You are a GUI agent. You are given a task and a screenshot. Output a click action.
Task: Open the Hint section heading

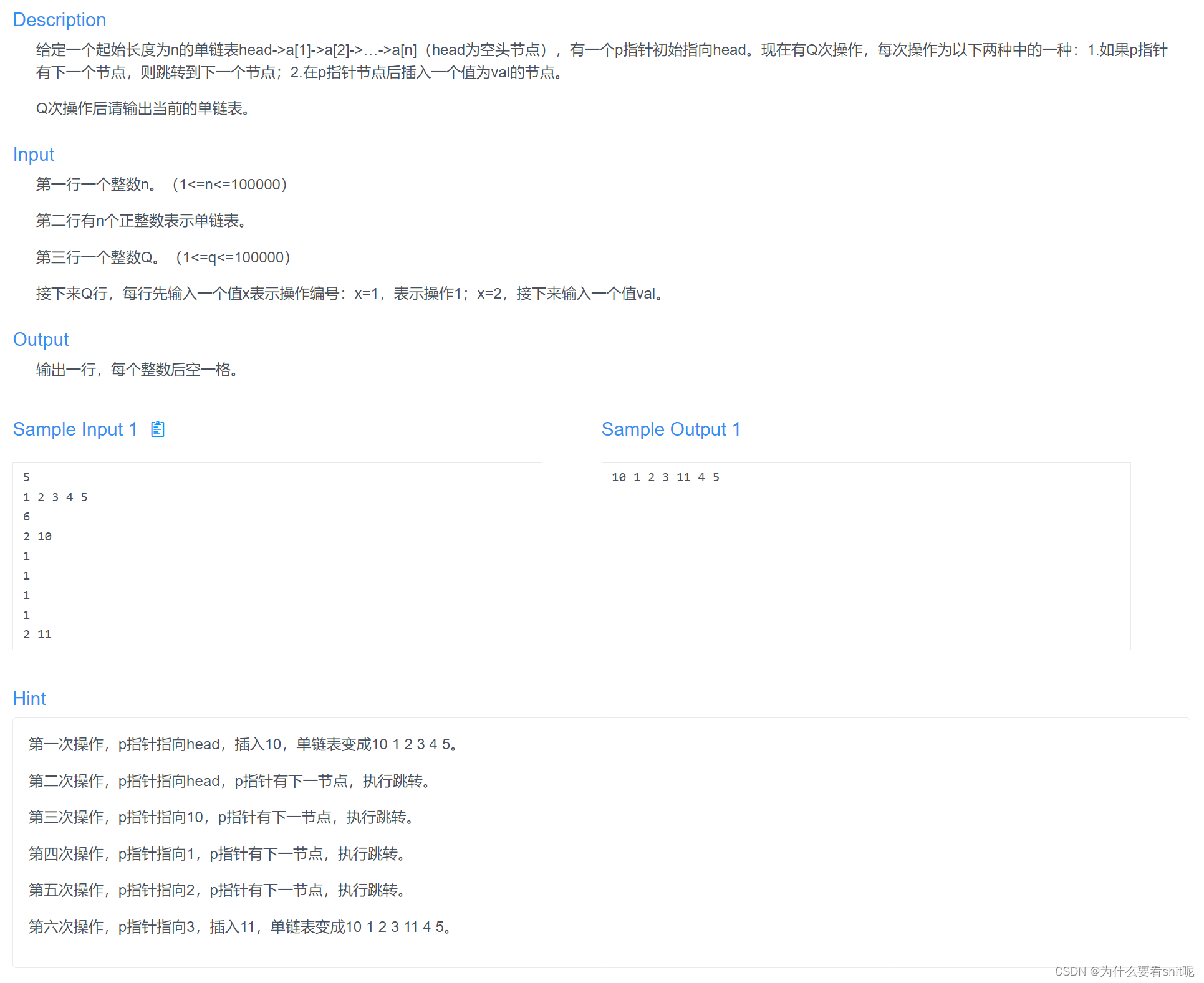29,698
